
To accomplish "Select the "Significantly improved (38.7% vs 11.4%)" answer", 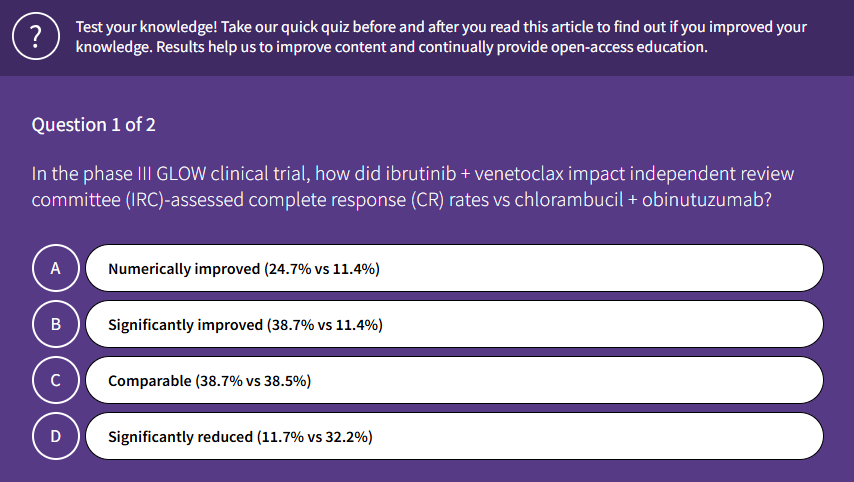I will 454,324.
